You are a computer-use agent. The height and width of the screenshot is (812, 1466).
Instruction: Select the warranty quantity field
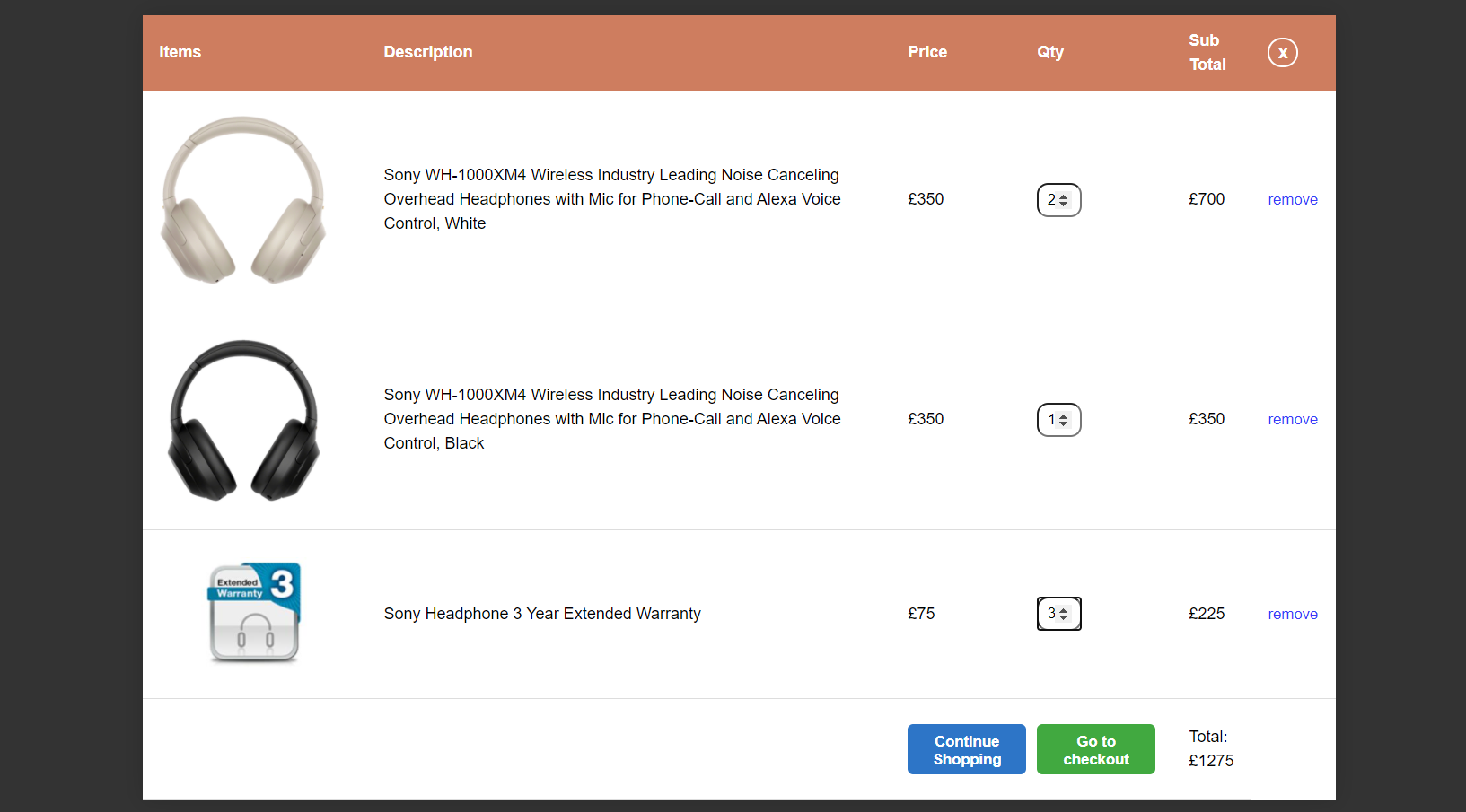[x=1052, y=614]
